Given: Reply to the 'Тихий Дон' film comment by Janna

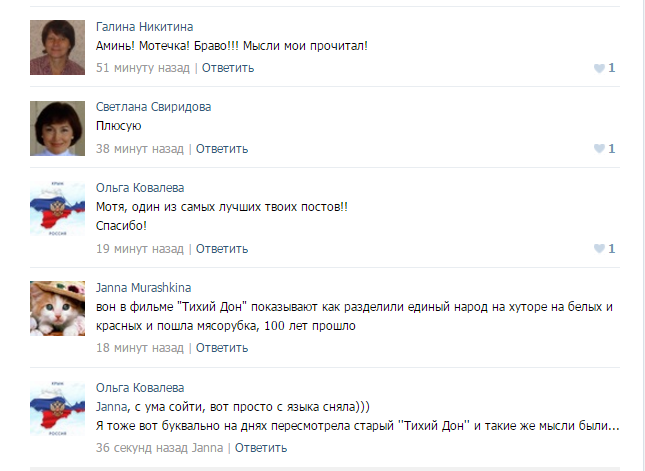Looking at the screenshot, I should [x=221, y=347].
